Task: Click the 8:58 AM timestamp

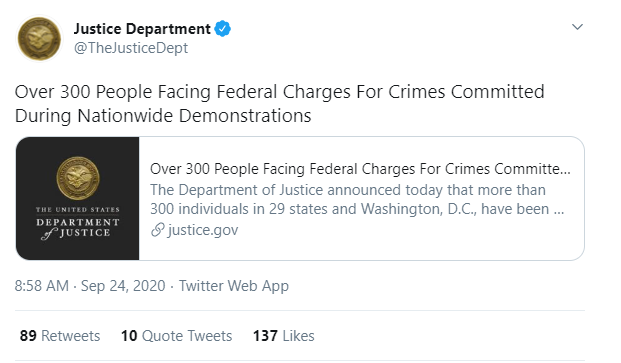Action: [42, 285]
